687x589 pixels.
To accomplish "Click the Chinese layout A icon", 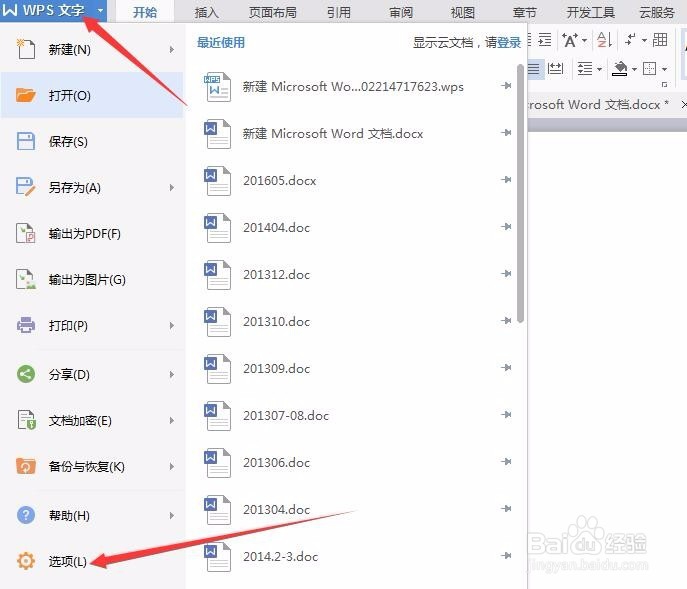I will [x=570, y=40].
